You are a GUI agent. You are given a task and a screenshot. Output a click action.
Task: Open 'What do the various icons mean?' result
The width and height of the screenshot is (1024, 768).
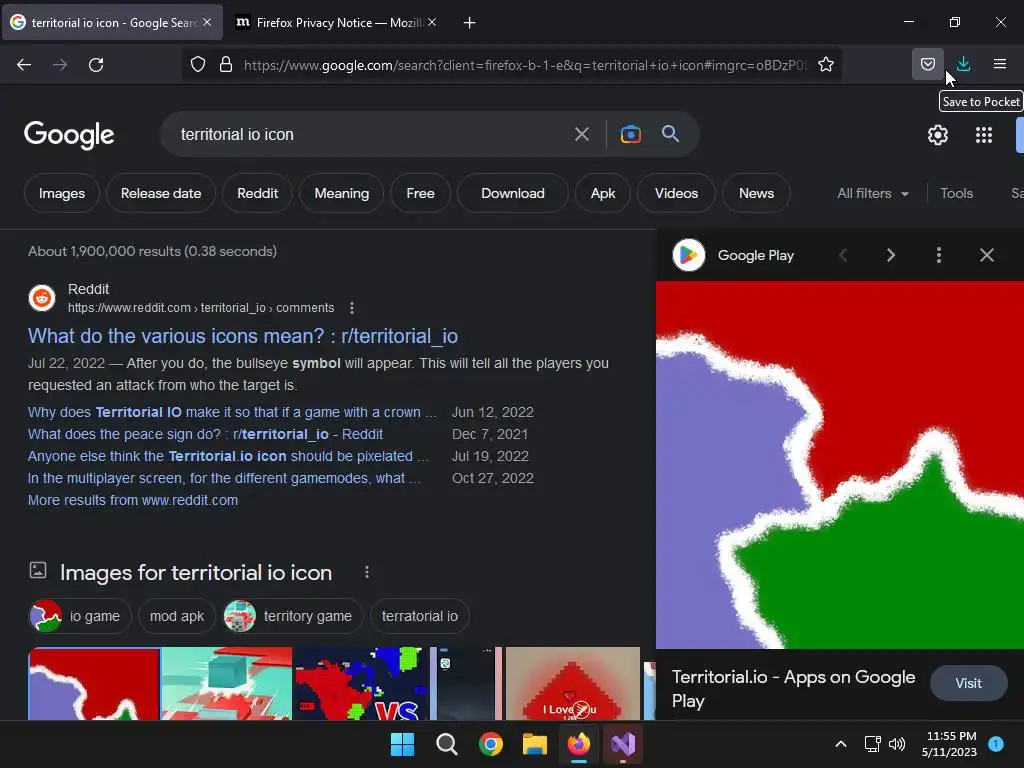[243, 336]
